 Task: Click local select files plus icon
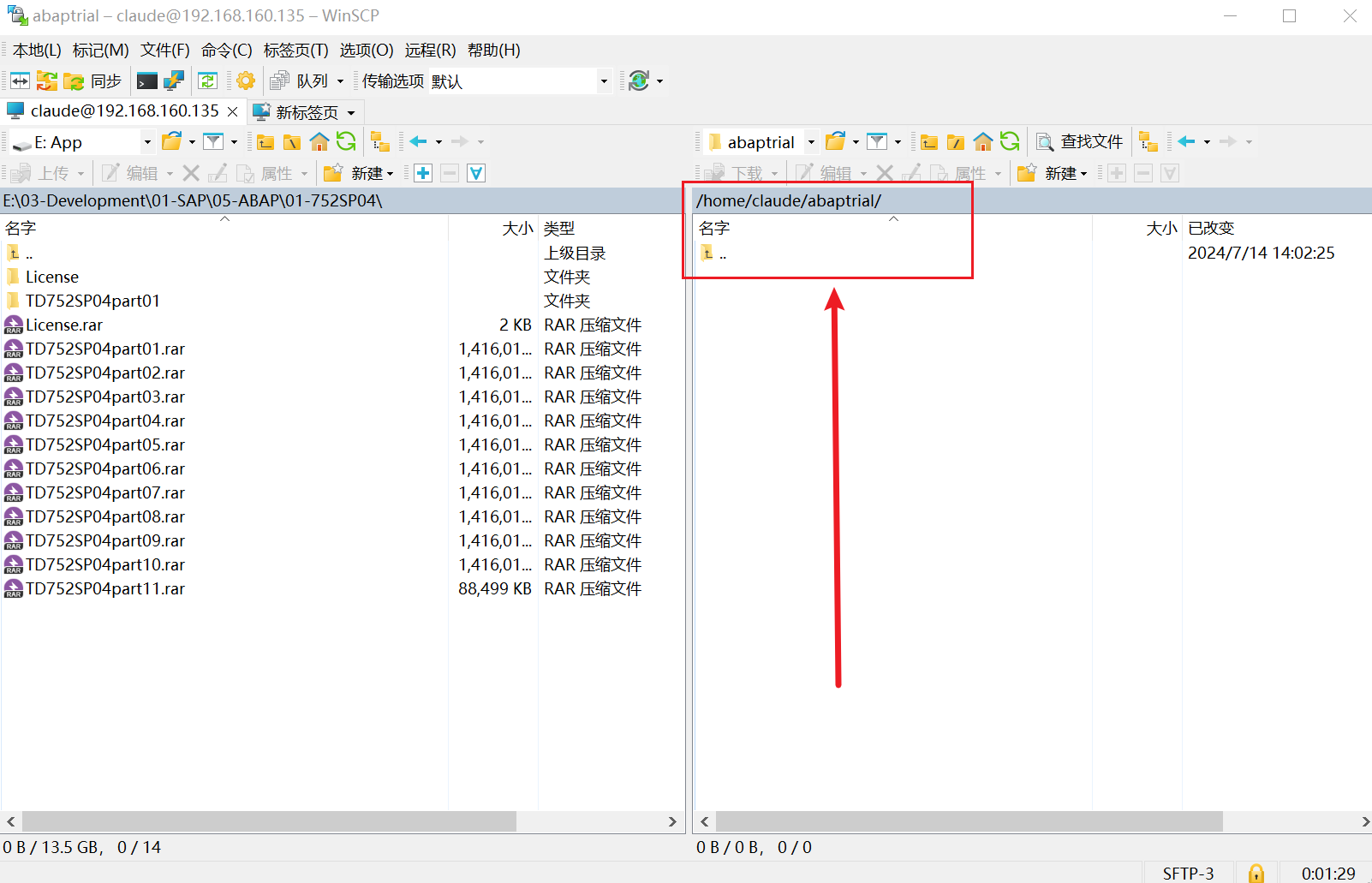tap(423, 174)
